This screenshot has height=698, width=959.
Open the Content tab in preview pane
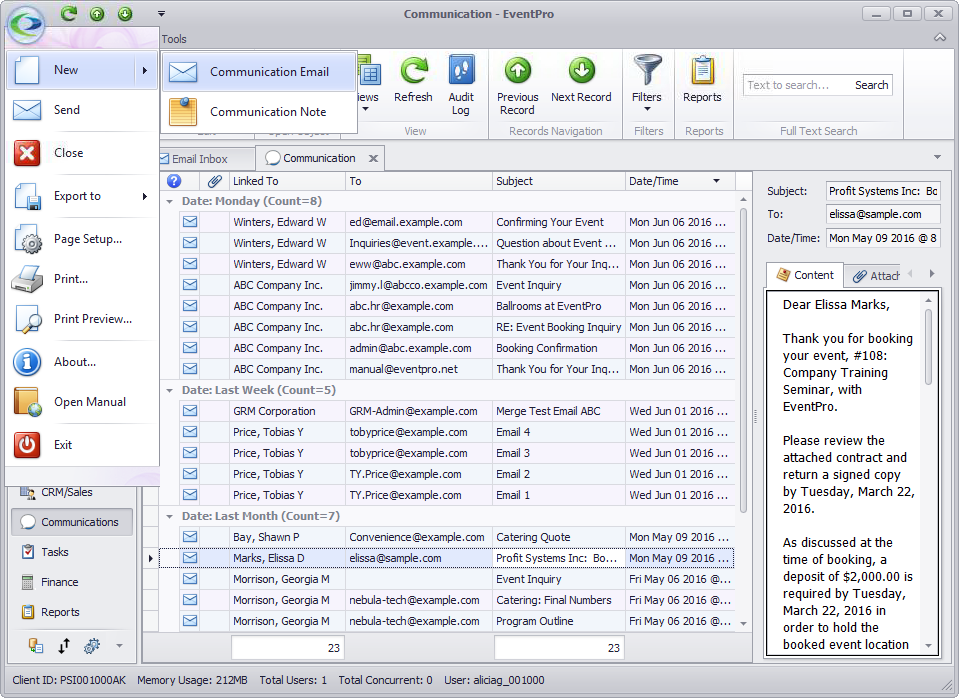pyautogui.click(x=805, y=275)
